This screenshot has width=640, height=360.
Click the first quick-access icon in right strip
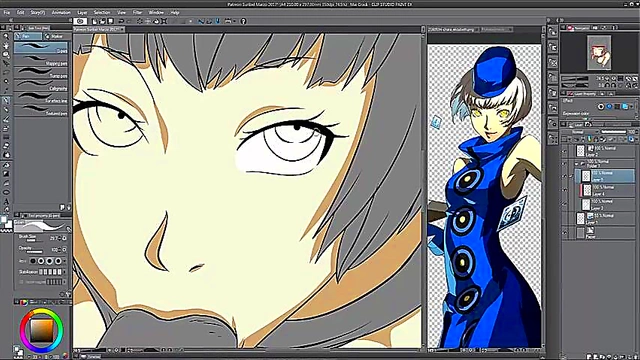click(553, 32)
